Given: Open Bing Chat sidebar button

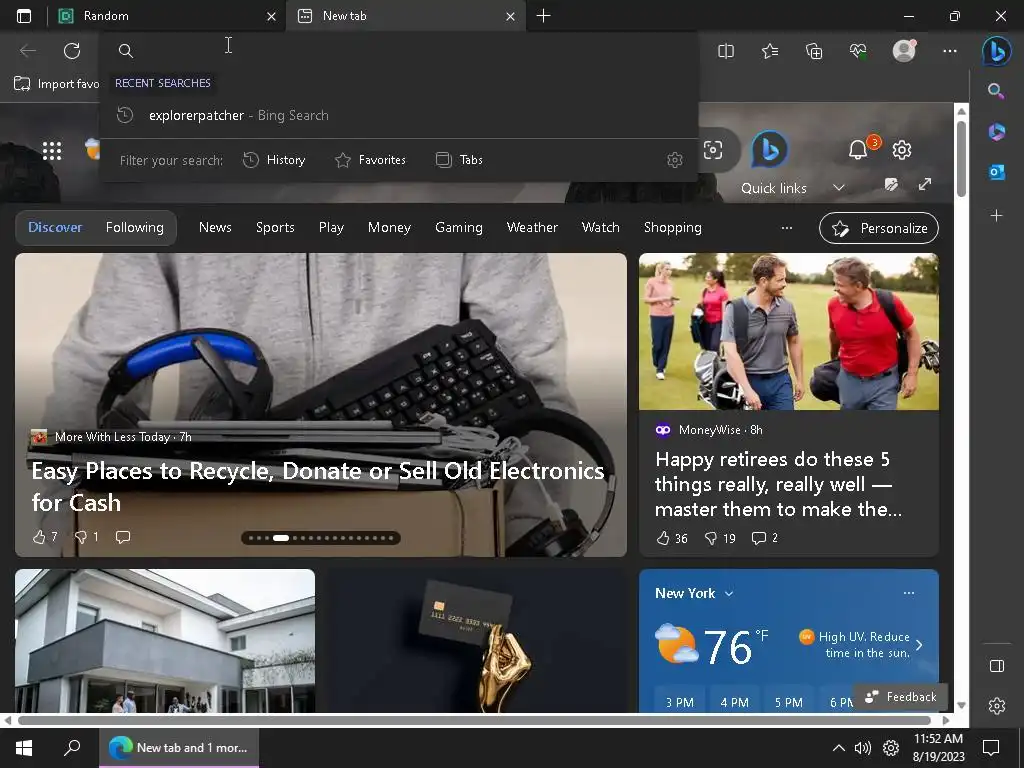Looking at the screenshot, I should click(x=997, y=51).
